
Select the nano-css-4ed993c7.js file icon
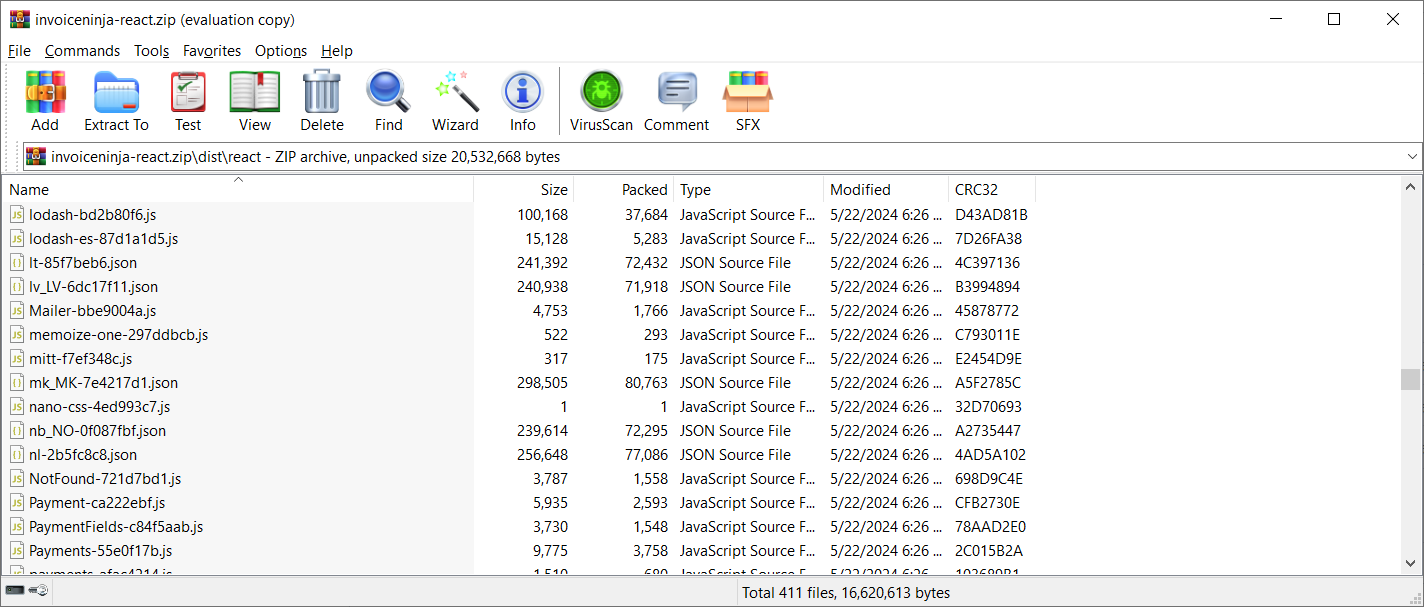click(x=17, y=406)
